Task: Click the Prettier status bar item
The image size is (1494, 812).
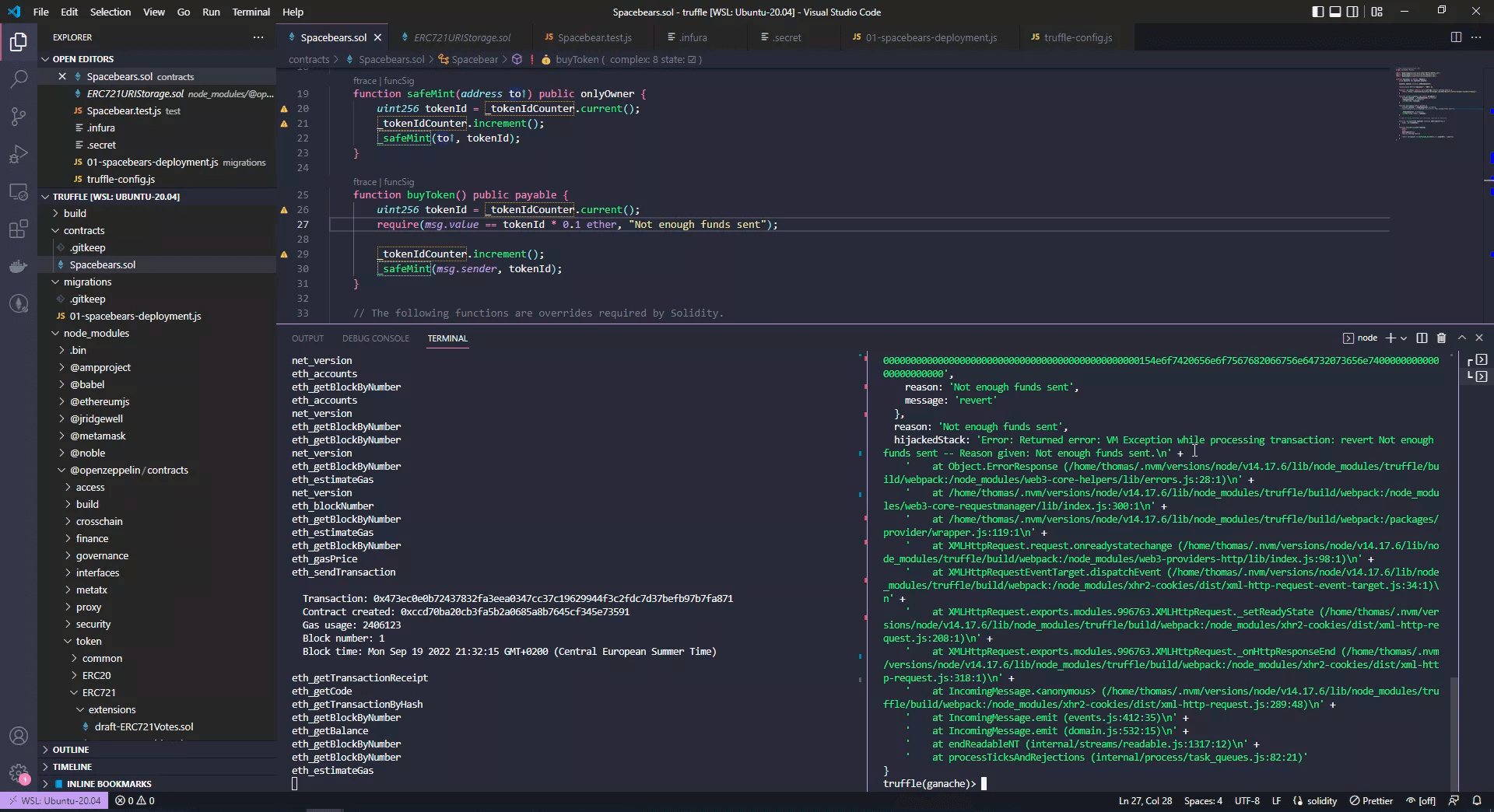Action: click(x=1371, y=800)
